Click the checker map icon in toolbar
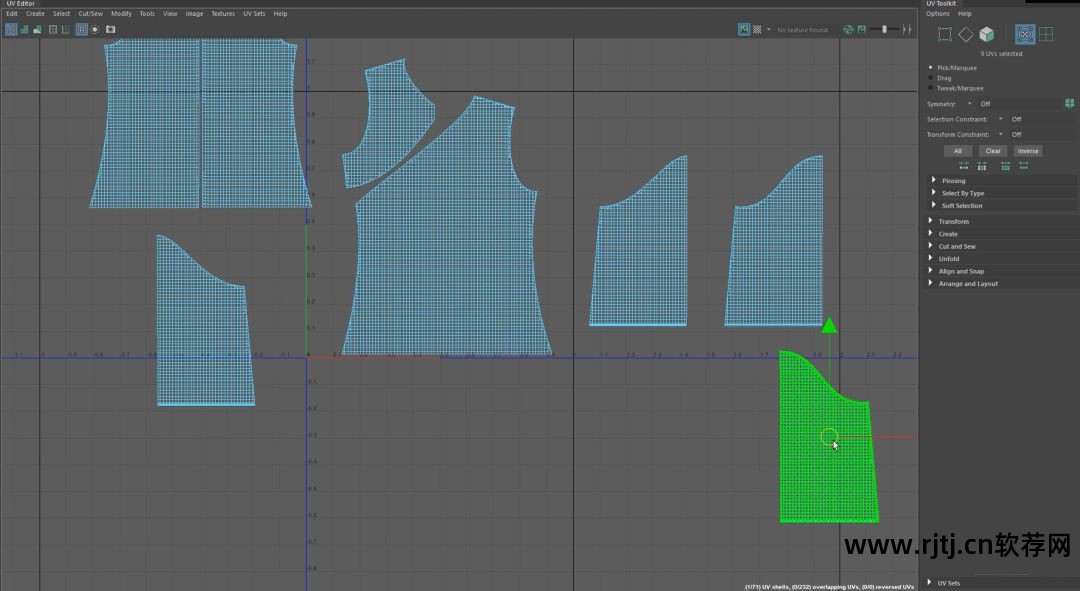Image resolution: width=1080 pixels, height=591 pixels. [757, 30]
